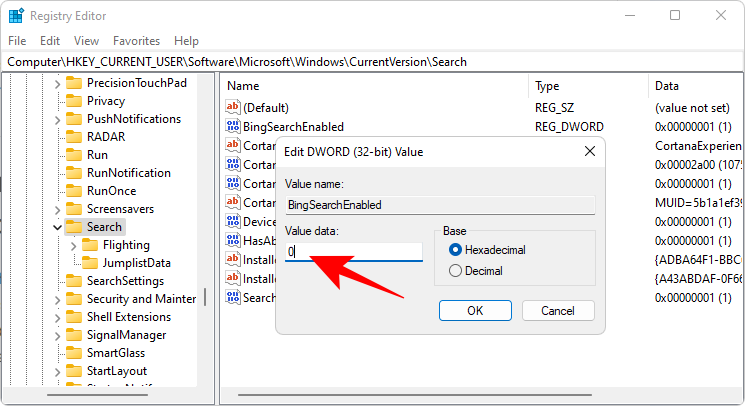Image resolution: width=745 pixels, height=406 pixels.
Task: Click the registry path address bar
Action: 372,62
